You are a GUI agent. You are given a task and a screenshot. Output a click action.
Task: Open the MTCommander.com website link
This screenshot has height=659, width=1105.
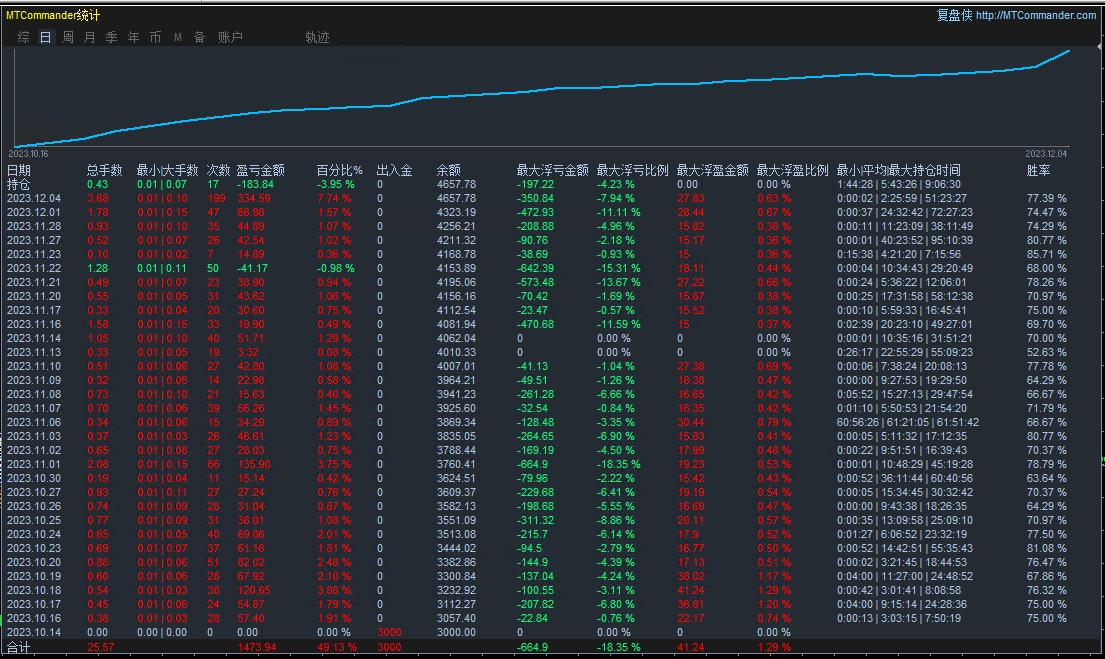pos(1036,15)
